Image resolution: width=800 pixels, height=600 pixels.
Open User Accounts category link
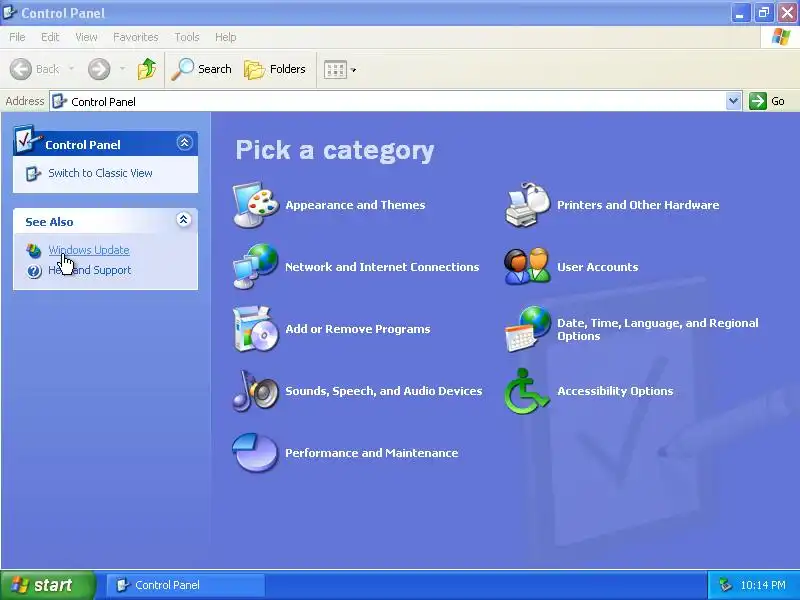[597, 267]
